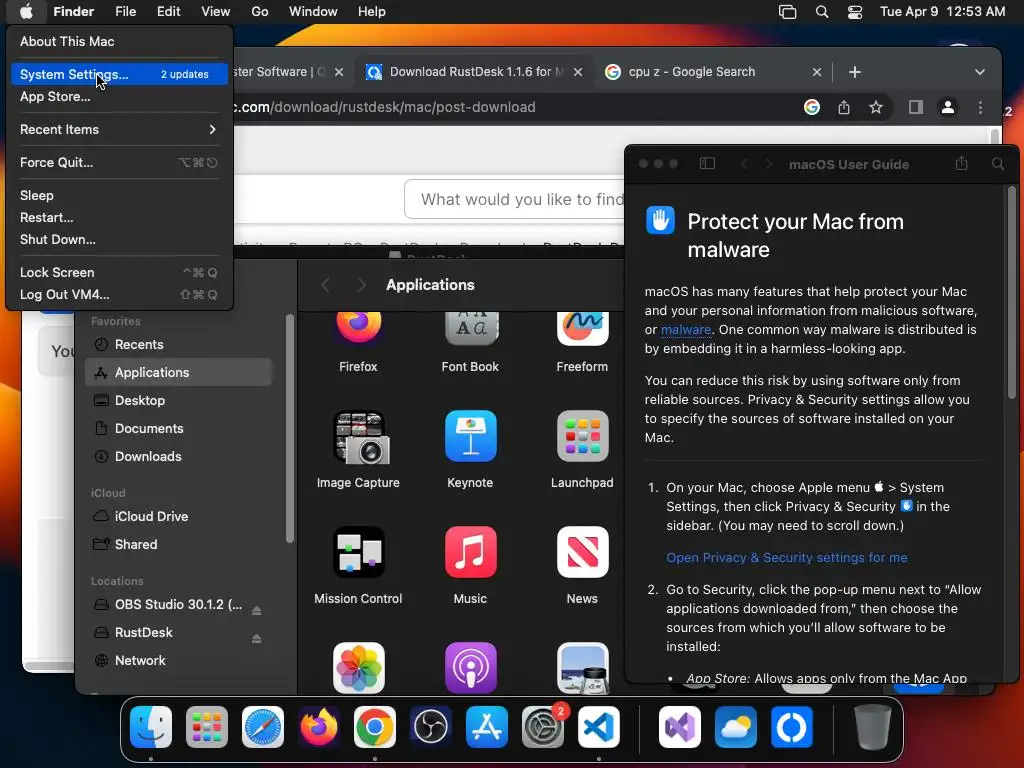Select Lock Screen menu item
The width and height of the screenshot is (1024, 768).
[120, 272]
